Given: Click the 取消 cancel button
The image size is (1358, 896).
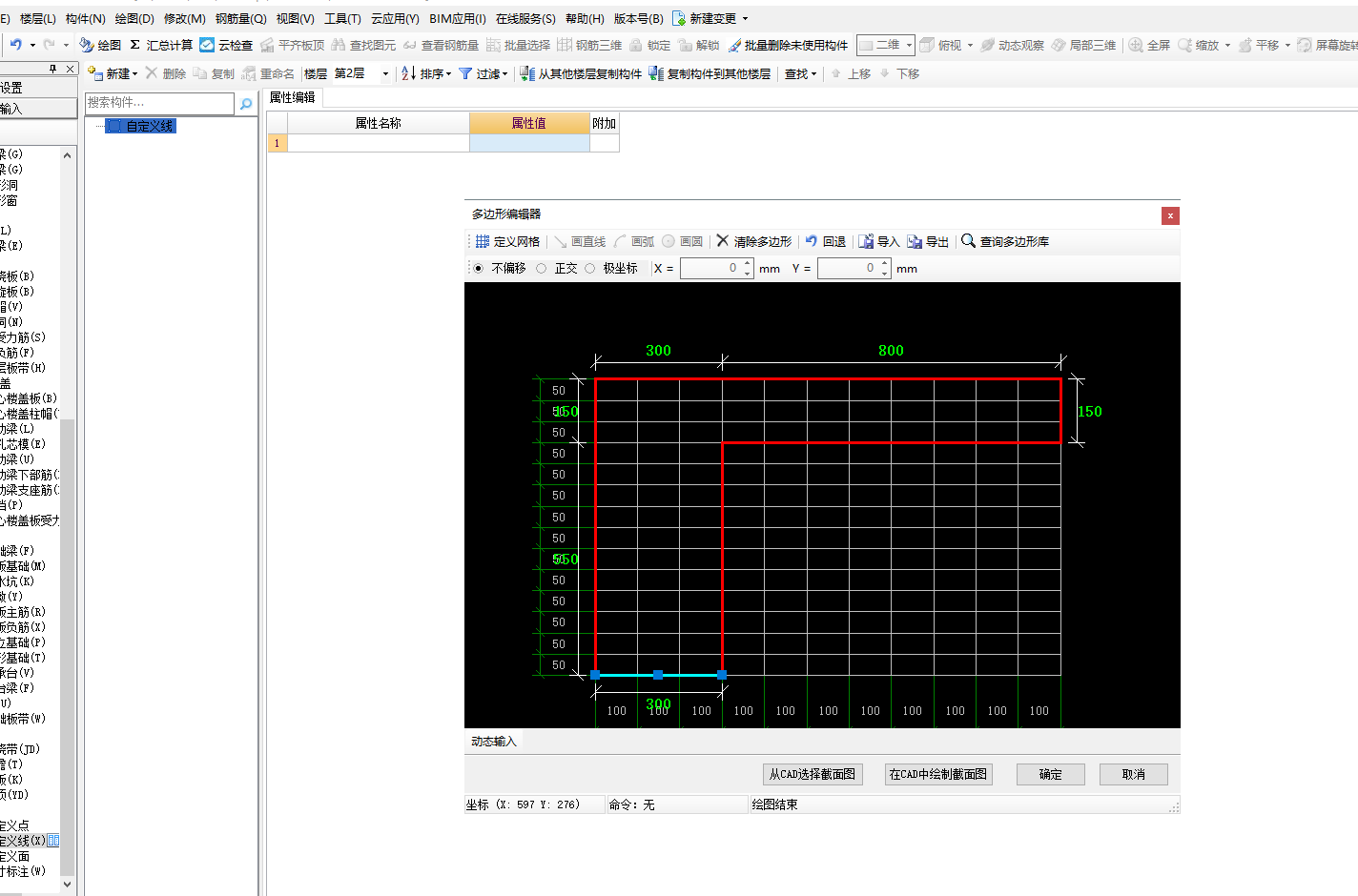Looking at the screenshot, I should click(x=1134, y=774).
